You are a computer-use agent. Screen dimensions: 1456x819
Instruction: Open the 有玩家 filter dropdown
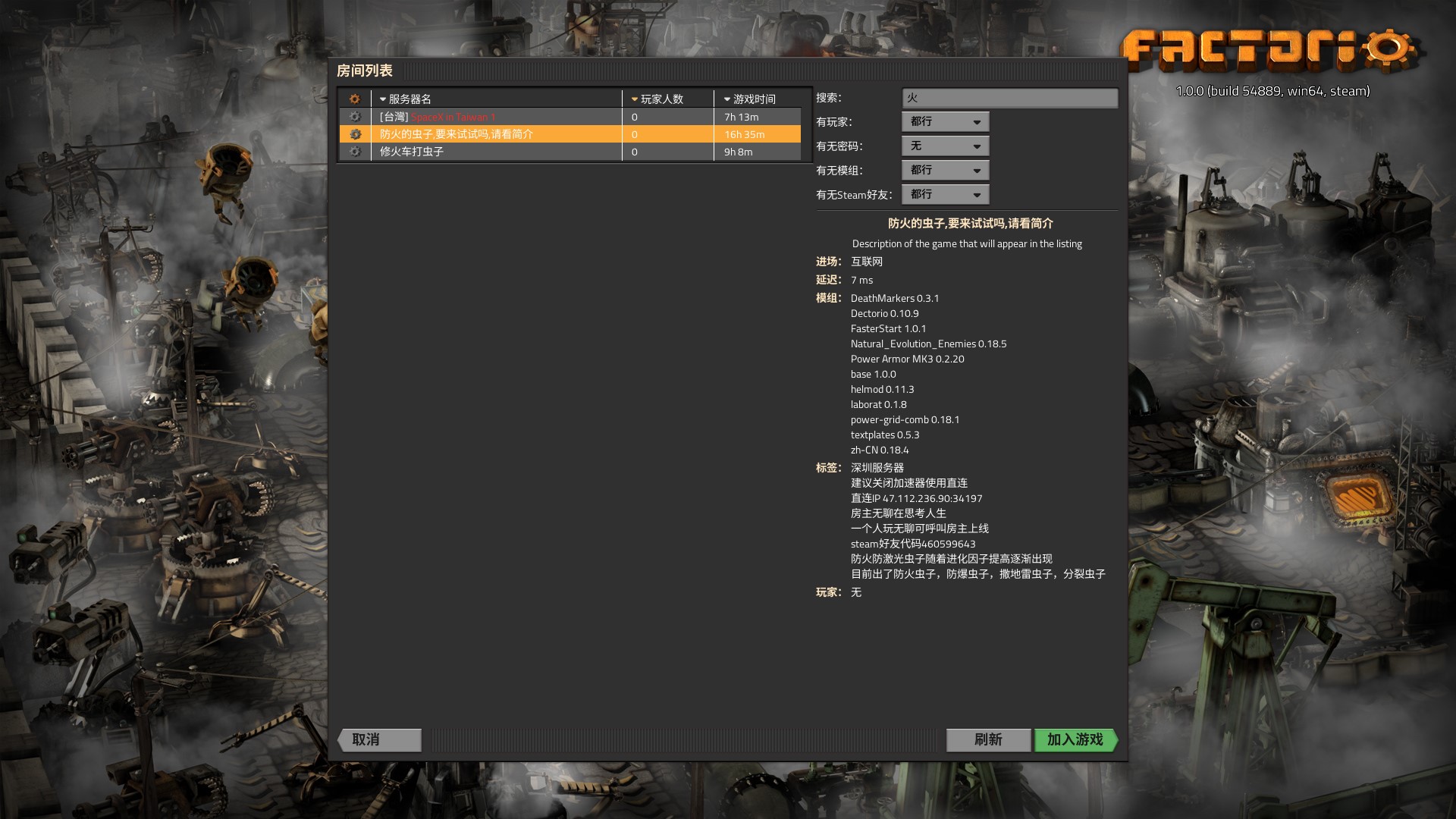pyautogui.click(x=945, y=121)
